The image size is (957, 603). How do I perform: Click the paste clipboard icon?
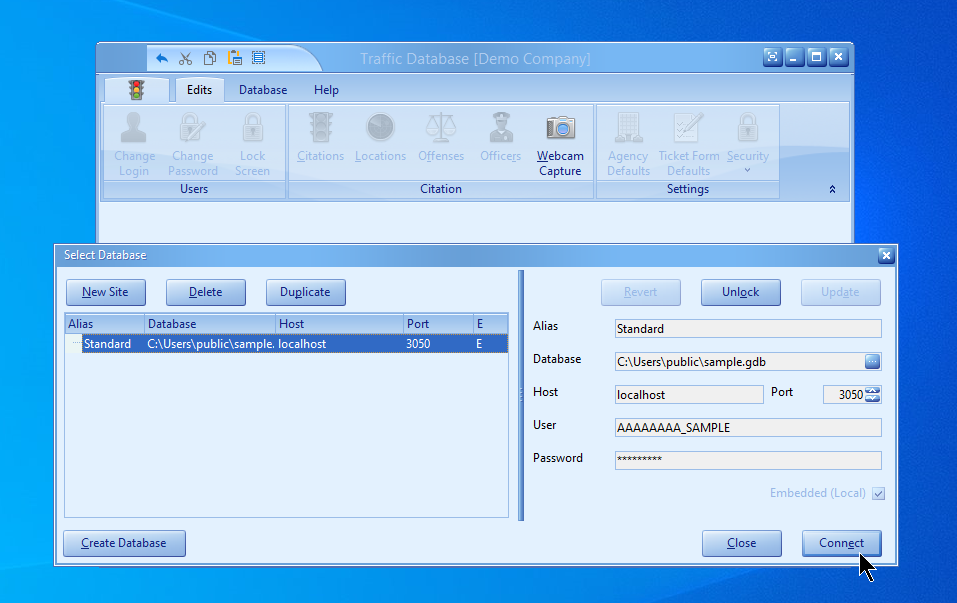click(x=235, y=58)
